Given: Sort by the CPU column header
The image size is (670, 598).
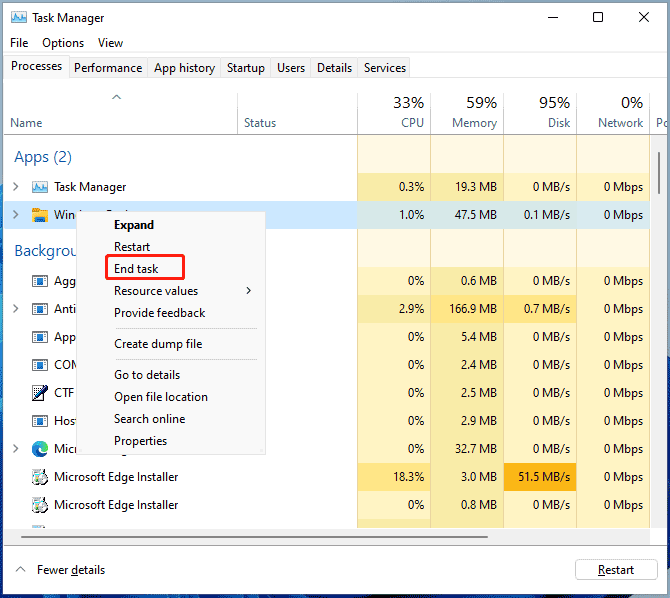Looking at the screenshot, I should point(394,113).
